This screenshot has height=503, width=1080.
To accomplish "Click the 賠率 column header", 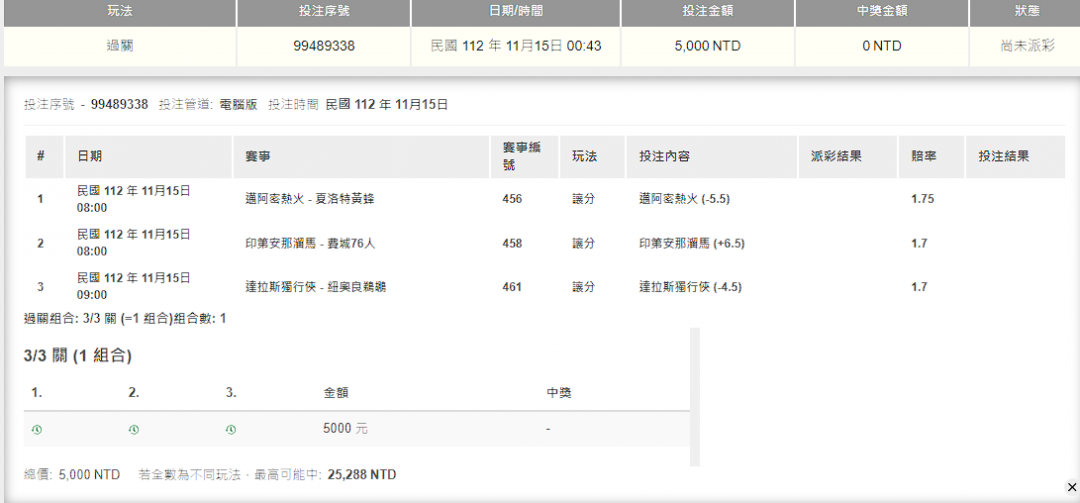I will 931,156.
